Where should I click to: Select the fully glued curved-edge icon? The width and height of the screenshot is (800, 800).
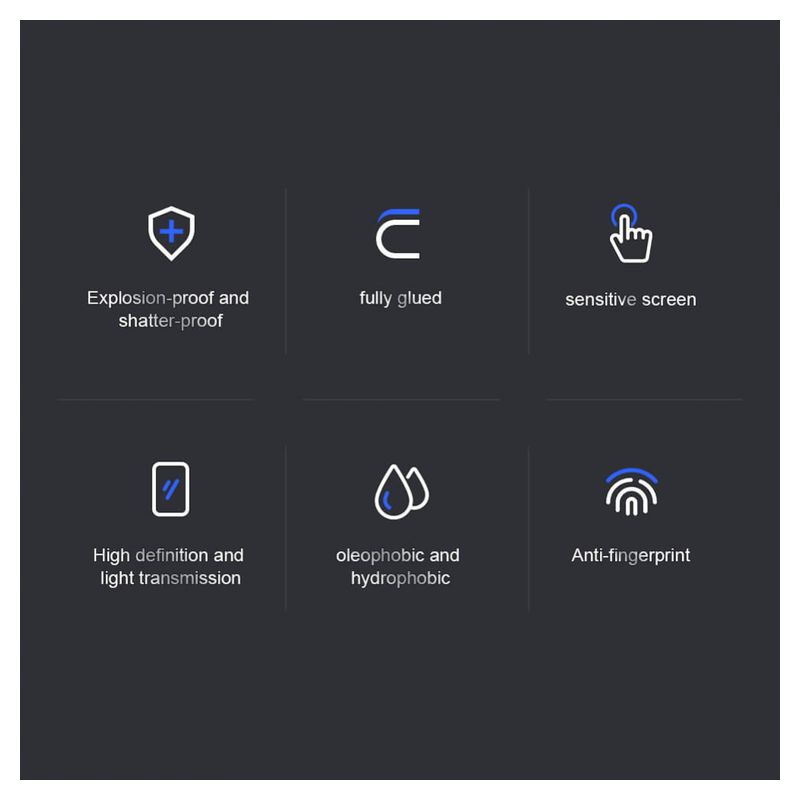pos(398,234)
